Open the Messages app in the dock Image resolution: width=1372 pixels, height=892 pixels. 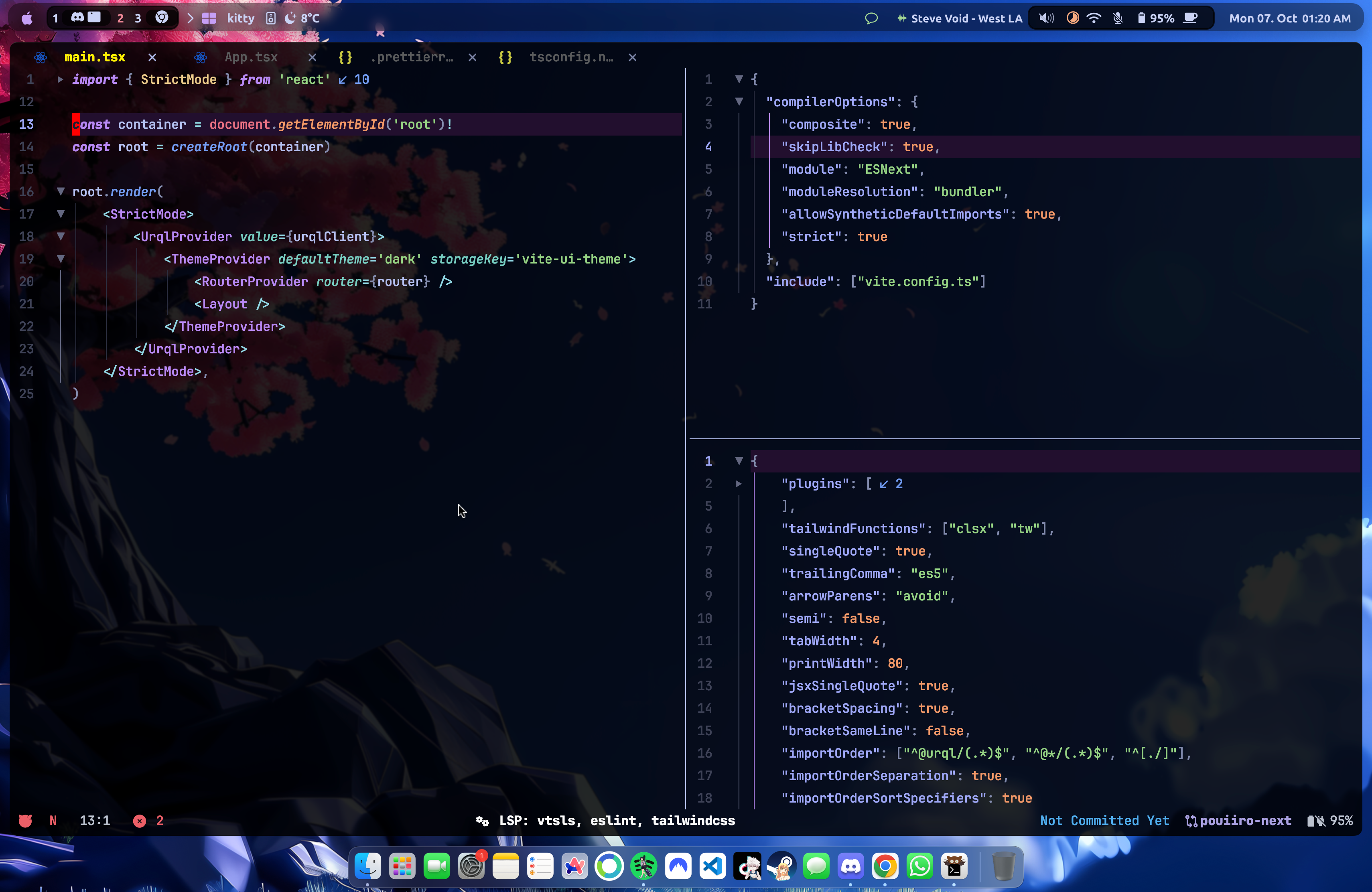pyautogui.click(x=816, y=866)
